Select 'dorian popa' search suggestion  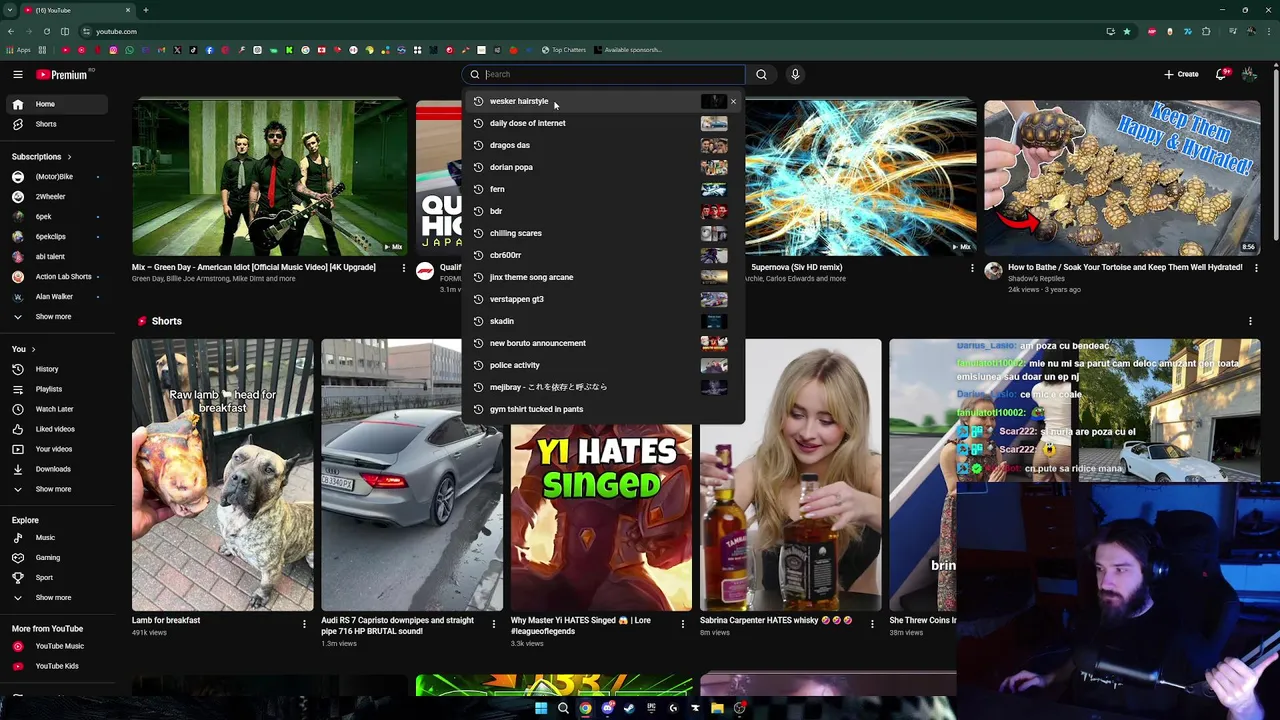604,167
